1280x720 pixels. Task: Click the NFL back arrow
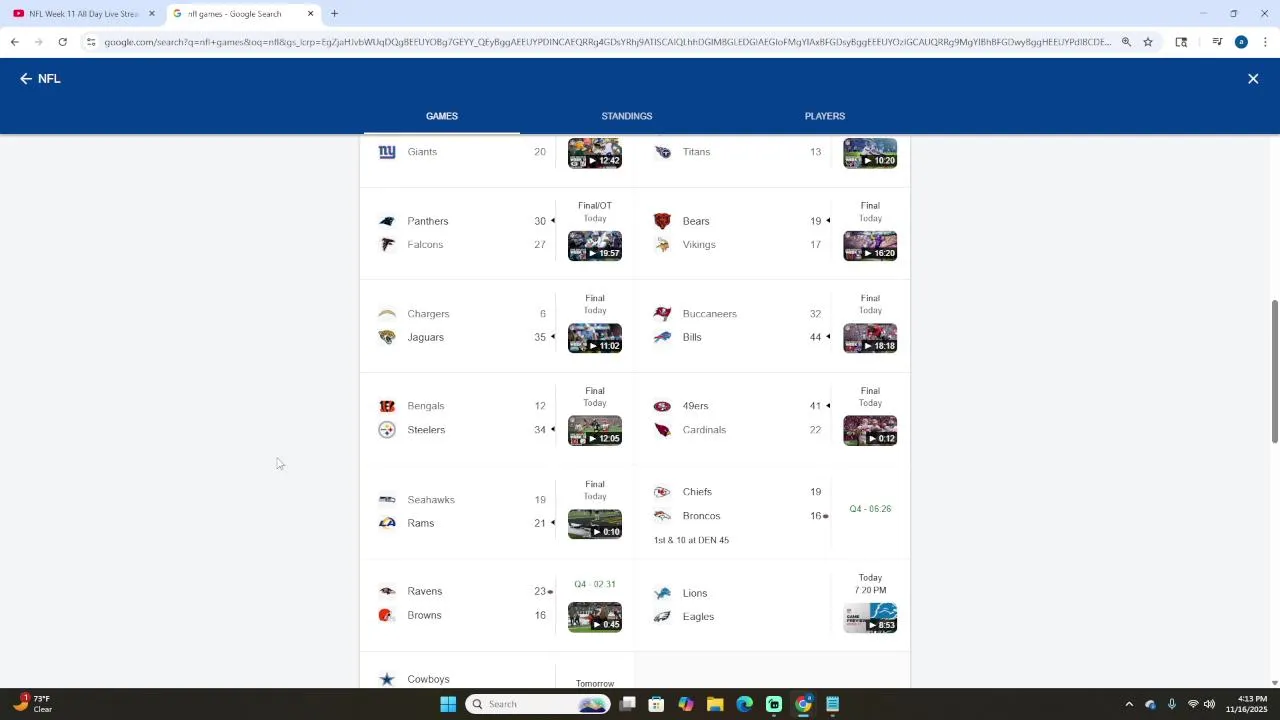click(x=26, y=79)
